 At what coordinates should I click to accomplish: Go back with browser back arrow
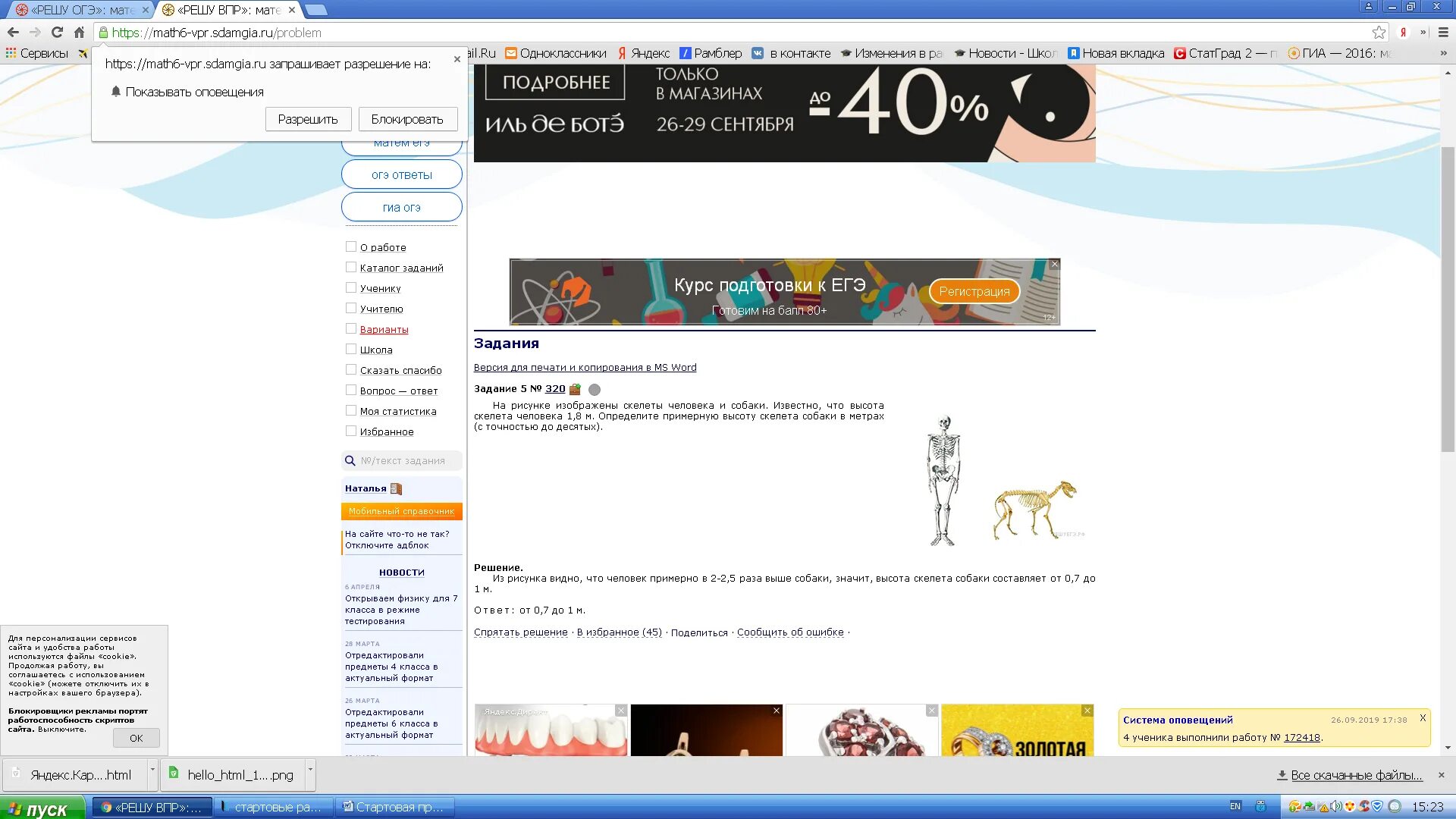(x=13, y=33)
